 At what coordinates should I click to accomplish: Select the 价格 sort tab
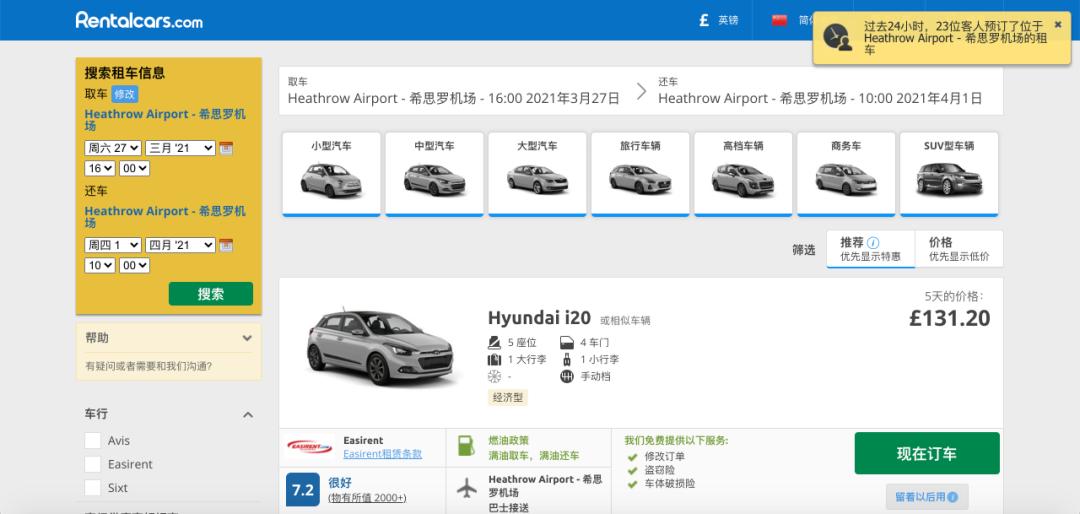959,249
